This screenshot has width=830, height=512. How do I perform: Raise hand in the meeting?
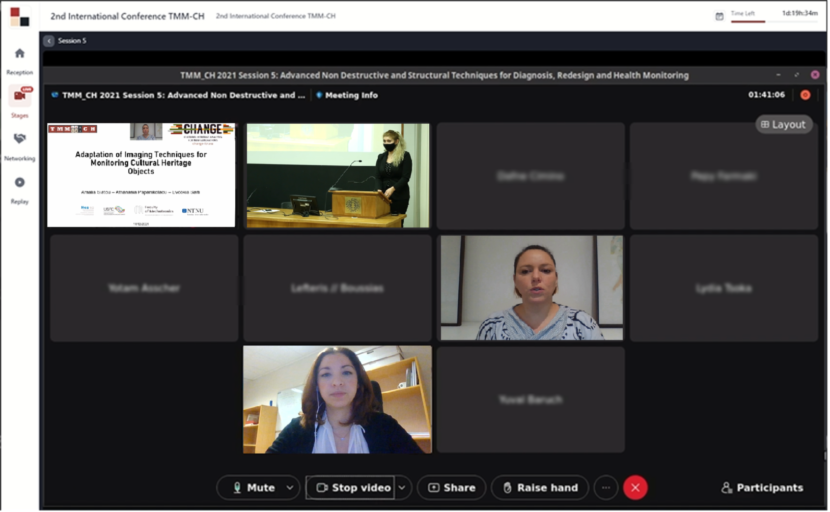point(539,488)
